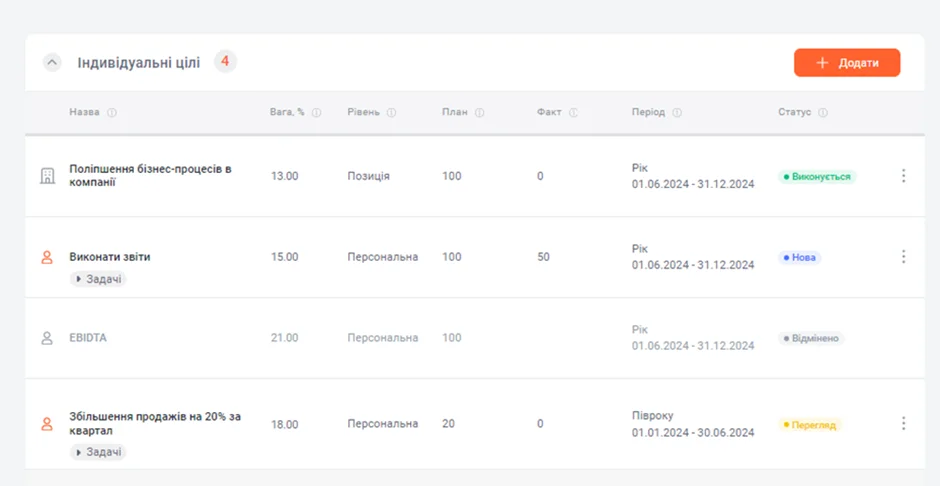The width and height of the screenshot is (940, 486).
Task: Click info icon beside Період column header
Action: [677, 113]
